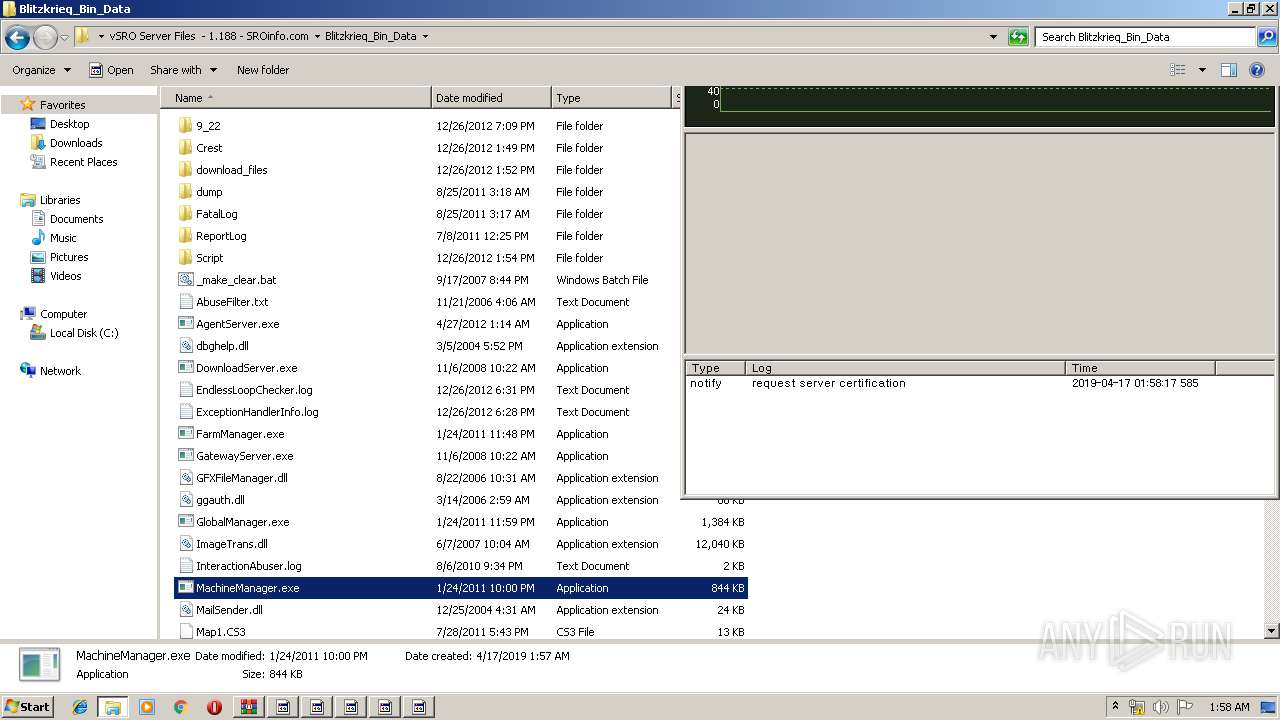Open the Pictures library
The width and height of the screenshot is (1280, 720).
(x=69, y=257)
